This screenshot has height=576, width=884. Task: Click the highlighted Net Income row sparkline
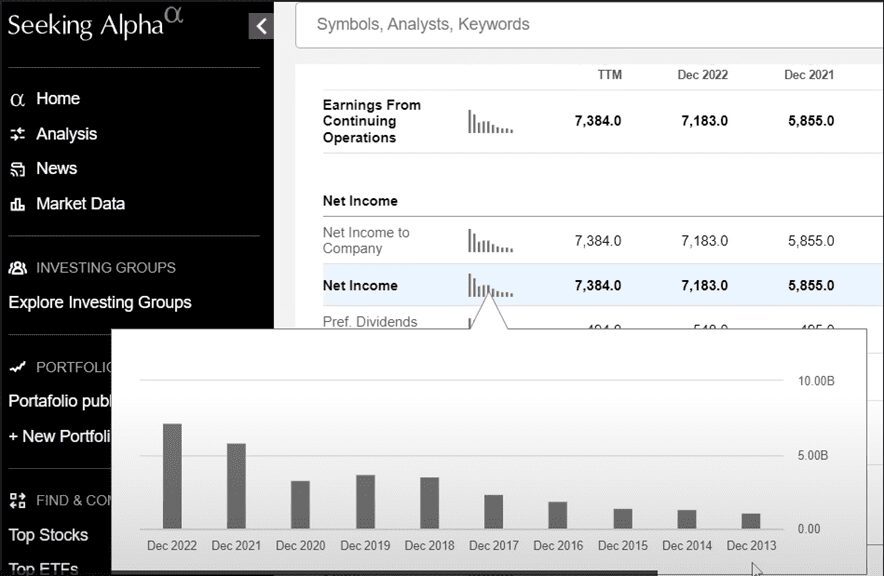[490, 286]
